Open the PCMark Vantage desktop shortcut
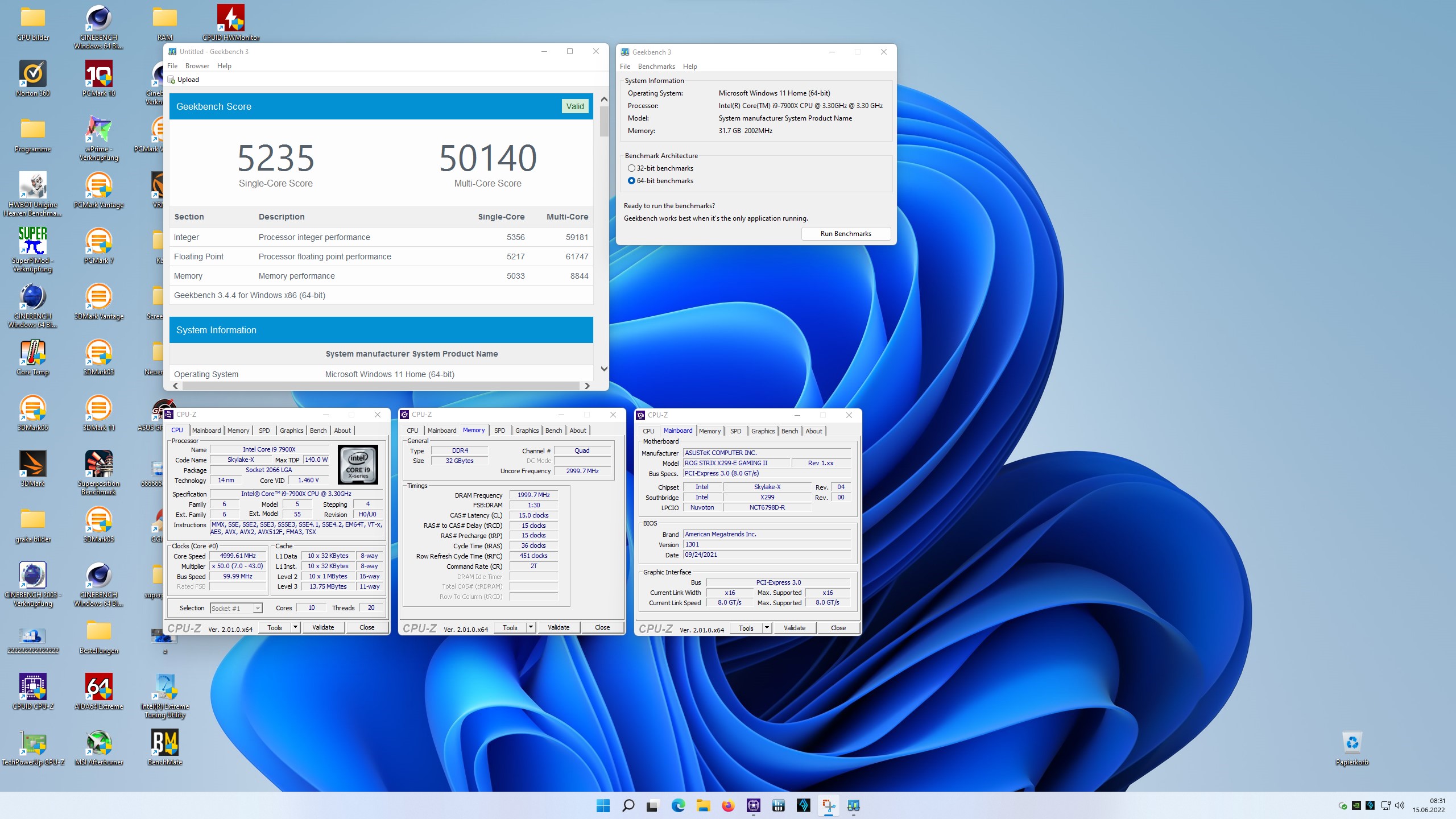1456x819 pixels. coord(99,190)
